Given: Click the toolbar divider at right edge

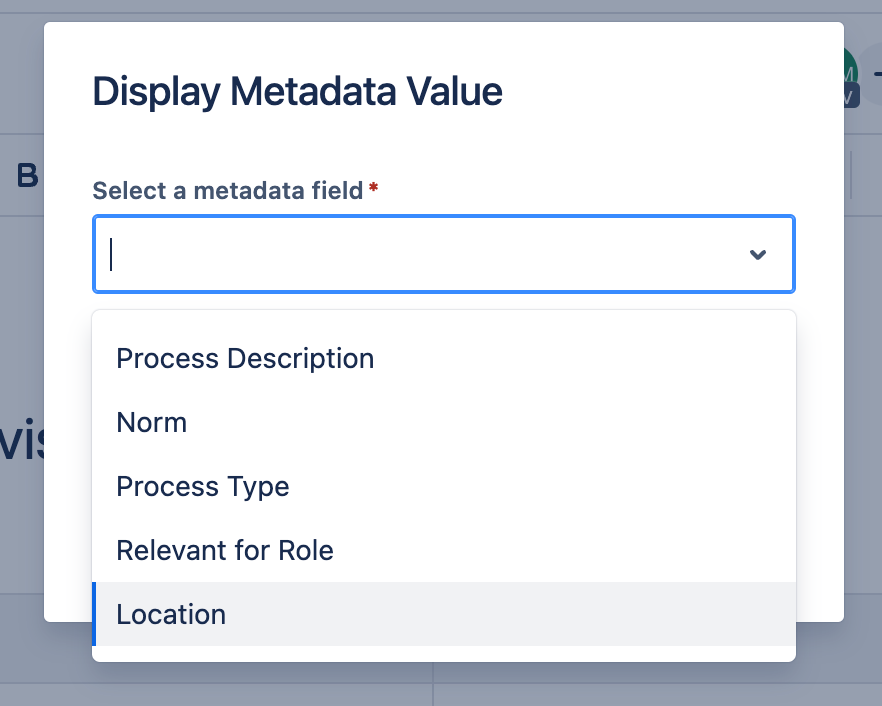Looking at the screenshot, I should pyautogui.click(x=851, y=175).
